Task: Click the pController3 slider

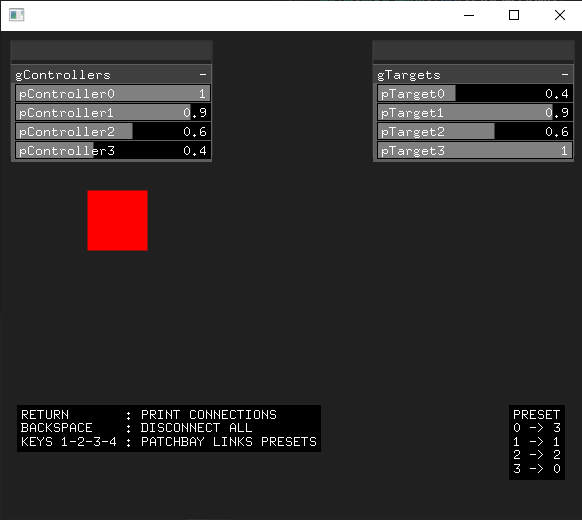Action: (113, 151)
